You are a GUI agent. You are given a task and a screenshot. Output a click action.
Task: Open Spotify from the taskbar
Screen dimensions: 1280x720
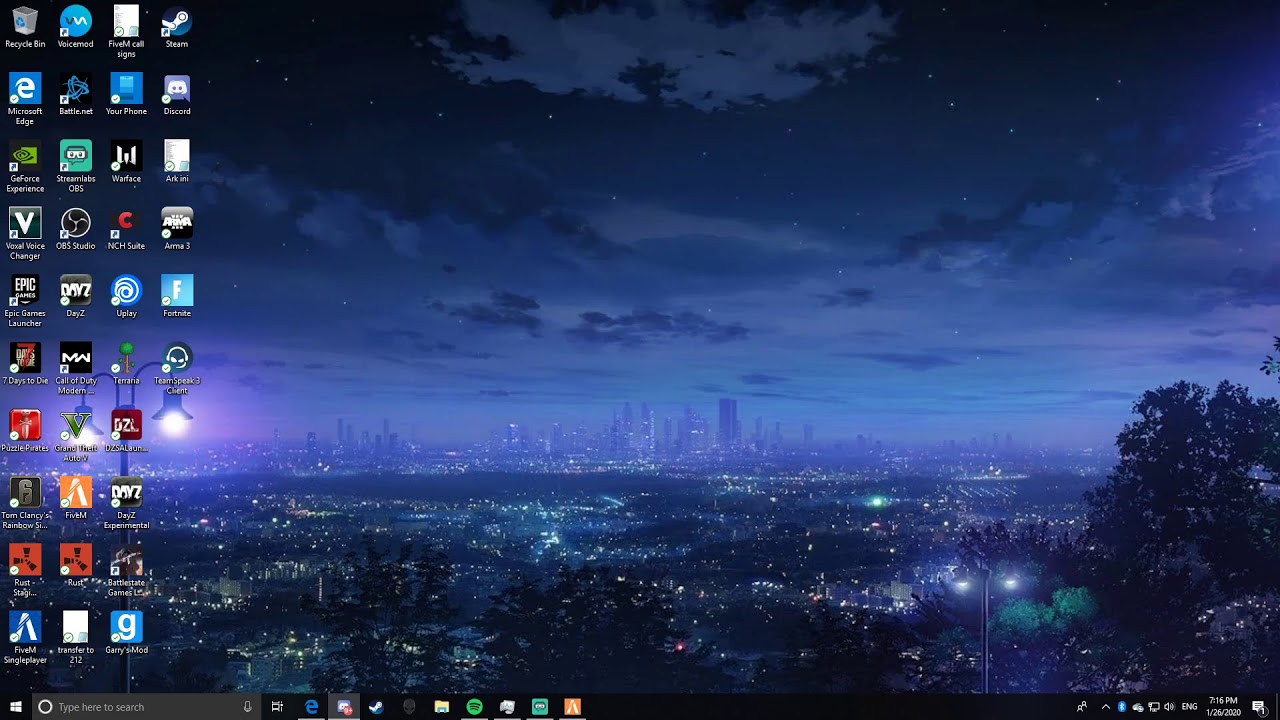point(474,707)
